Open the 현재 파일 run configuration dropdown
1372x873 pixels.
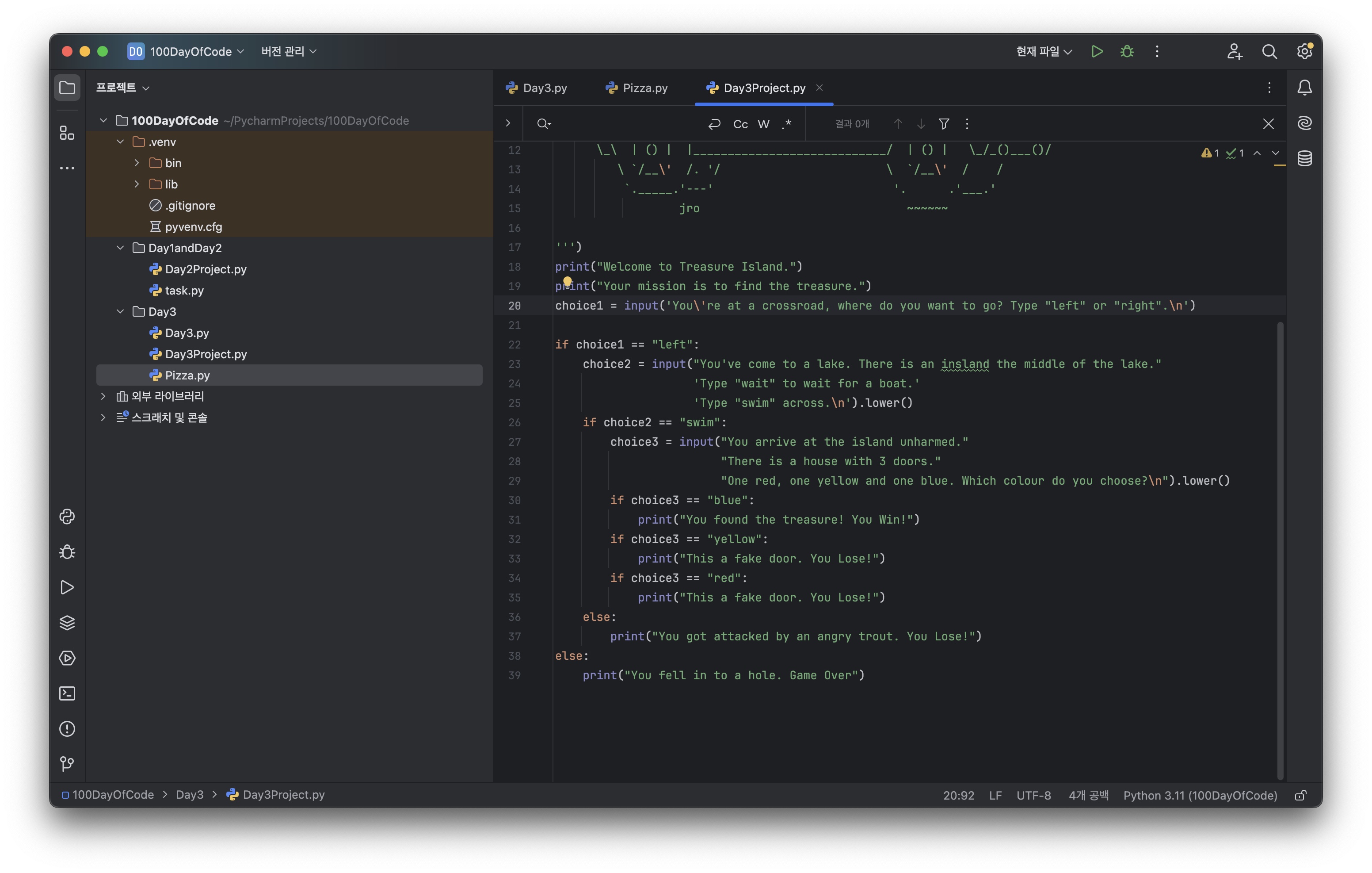click(x=1044, y=51)
